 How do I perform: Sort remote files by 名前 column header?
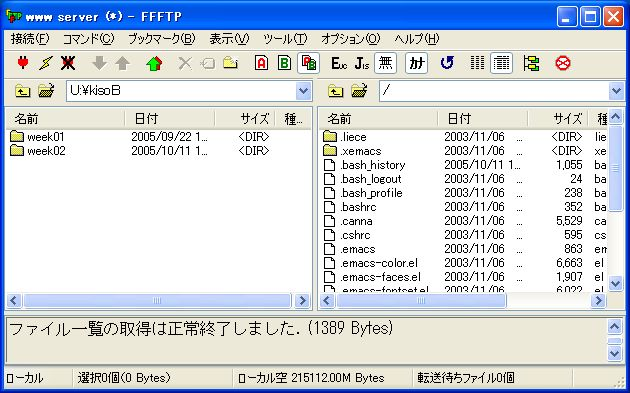(378, 119)
